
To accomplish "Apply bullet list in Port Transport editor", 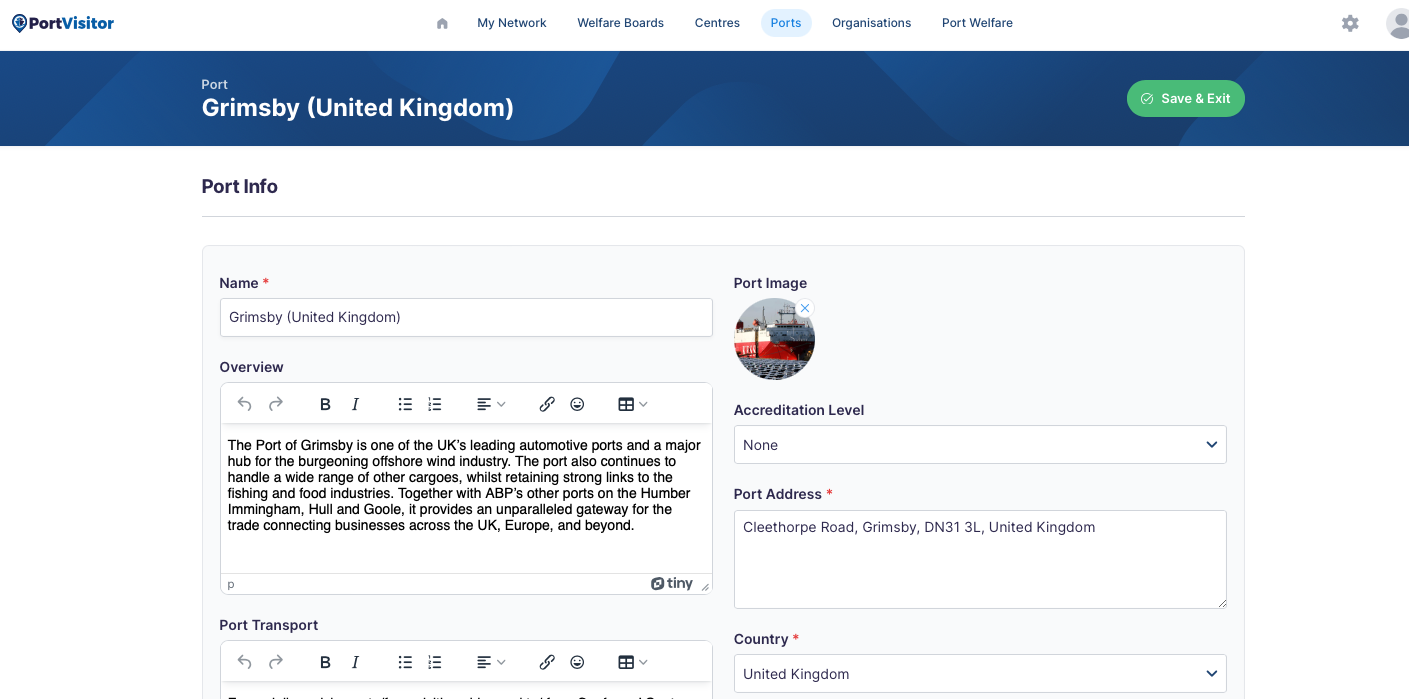I will [x=405, y=662].
